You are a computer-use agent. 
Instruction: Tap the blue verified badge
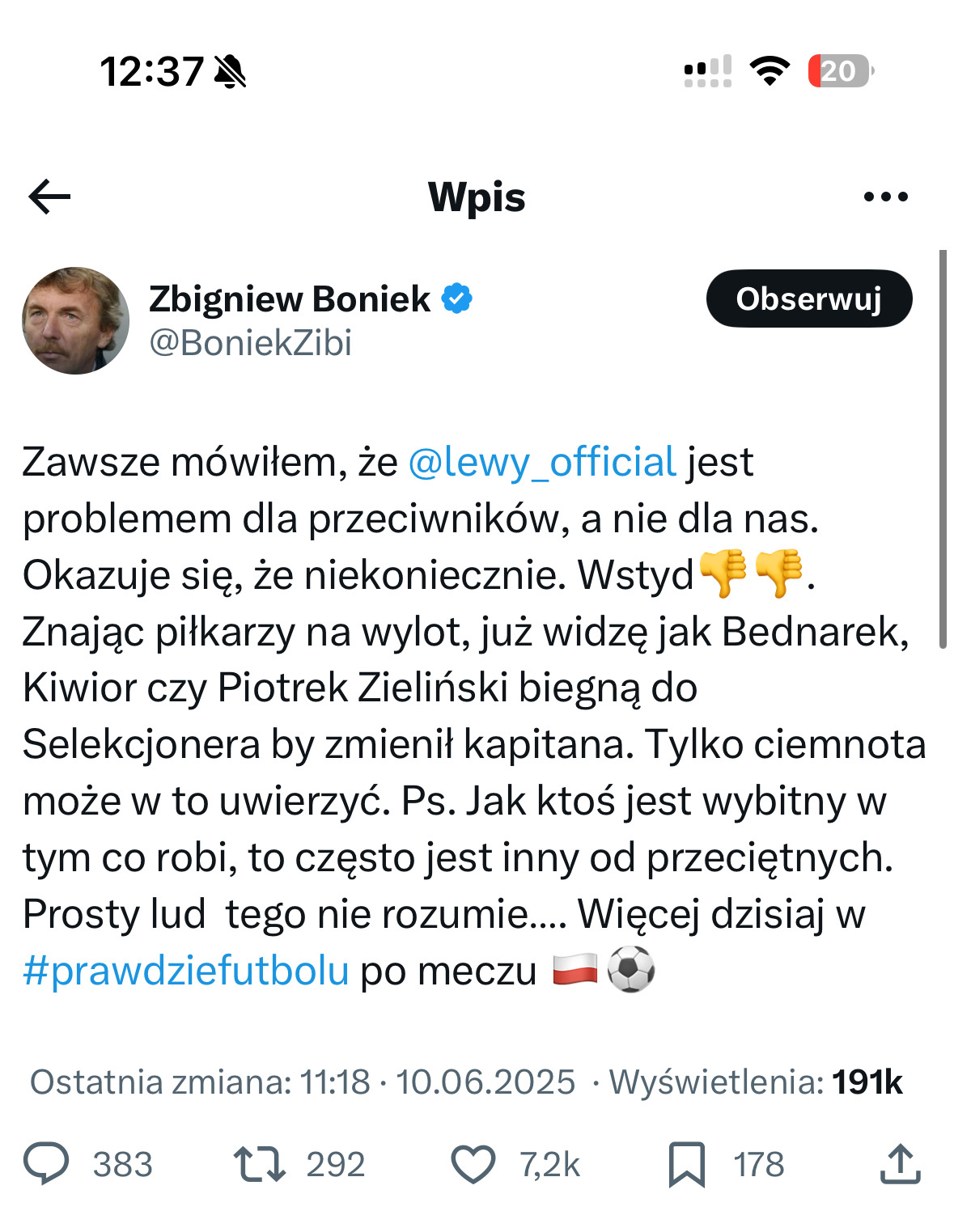456,298
